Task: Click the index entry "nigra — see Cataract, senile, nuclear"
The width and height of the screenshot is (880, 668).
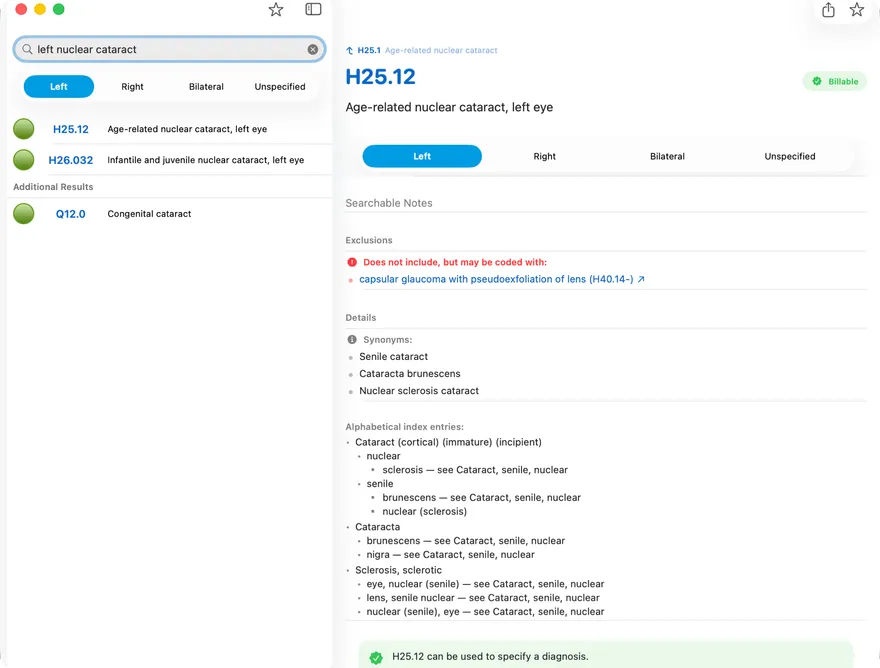Action: pyautogui.click(x=451, y=555)
